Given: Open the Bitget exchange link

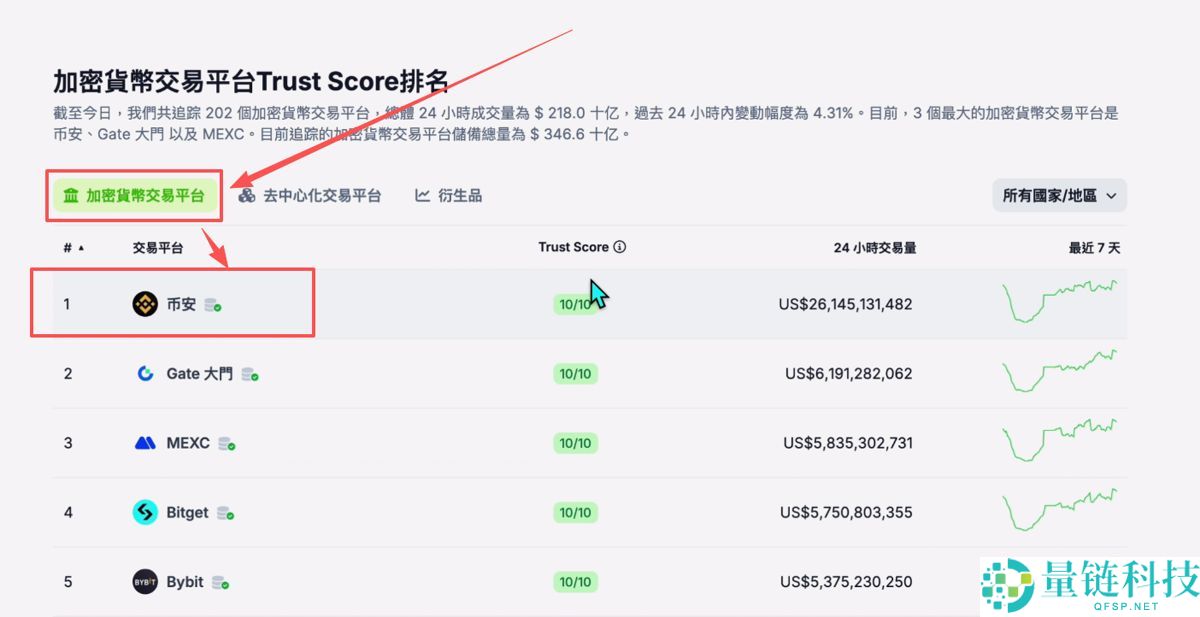Looking at the screenshot, I should pyautogui.click(x=188, y=512).
